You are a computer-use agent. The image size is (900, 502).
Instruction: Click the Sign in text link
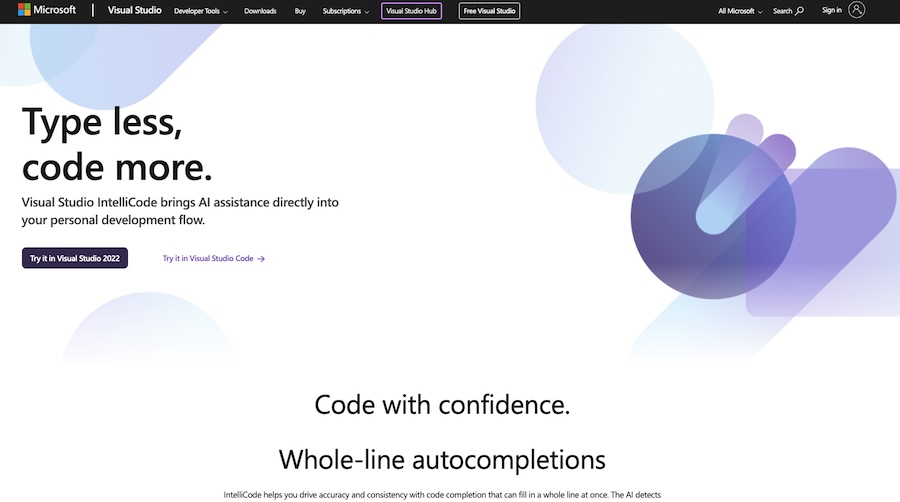pos(831,10)
